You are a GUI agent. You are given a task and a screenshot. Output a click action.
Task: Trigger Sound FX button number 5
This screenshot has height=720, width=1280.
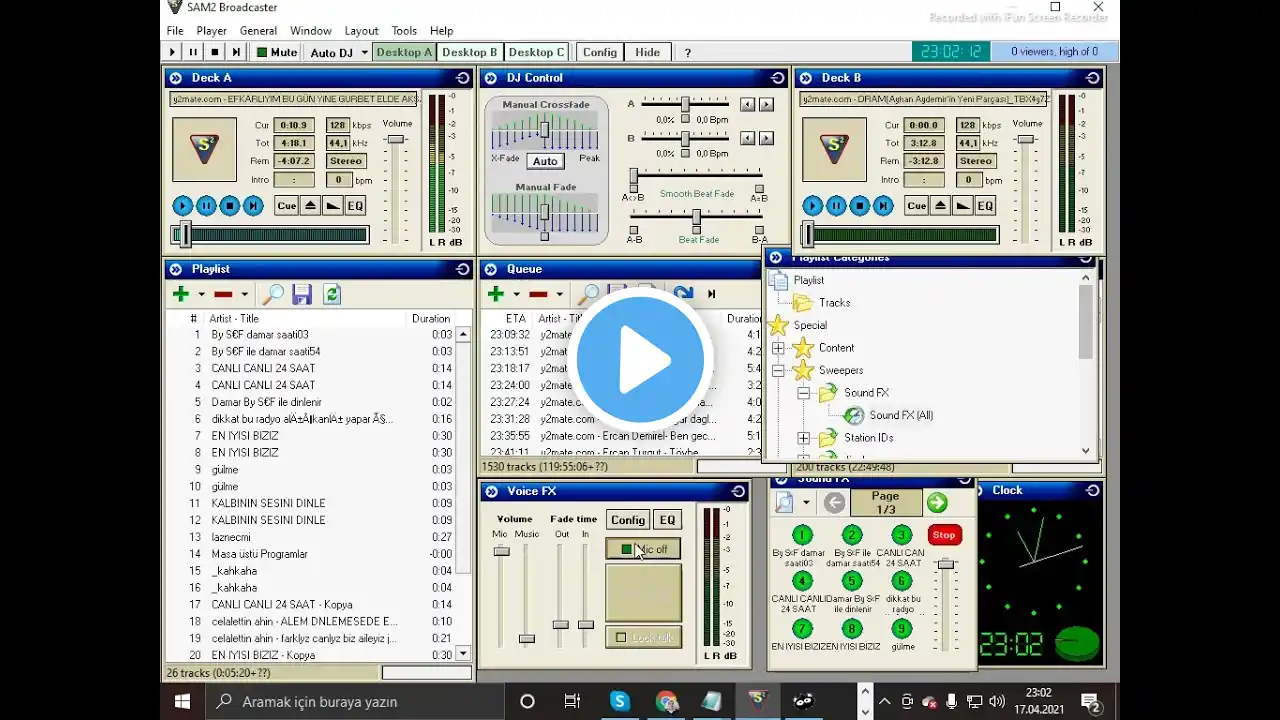[x=852, y=581]
